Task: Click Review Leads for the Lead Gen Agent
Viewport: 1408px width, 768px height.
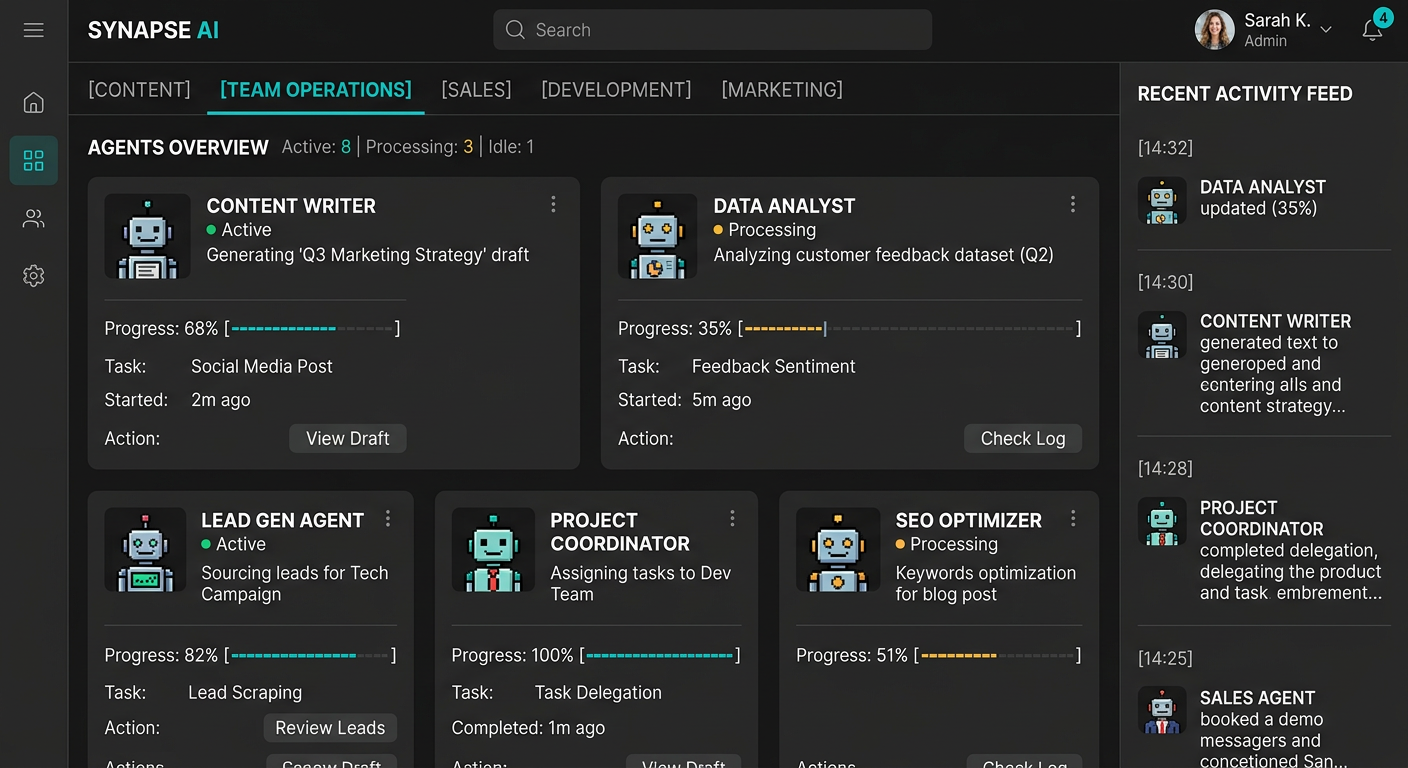Action: (x=330, y=728)
